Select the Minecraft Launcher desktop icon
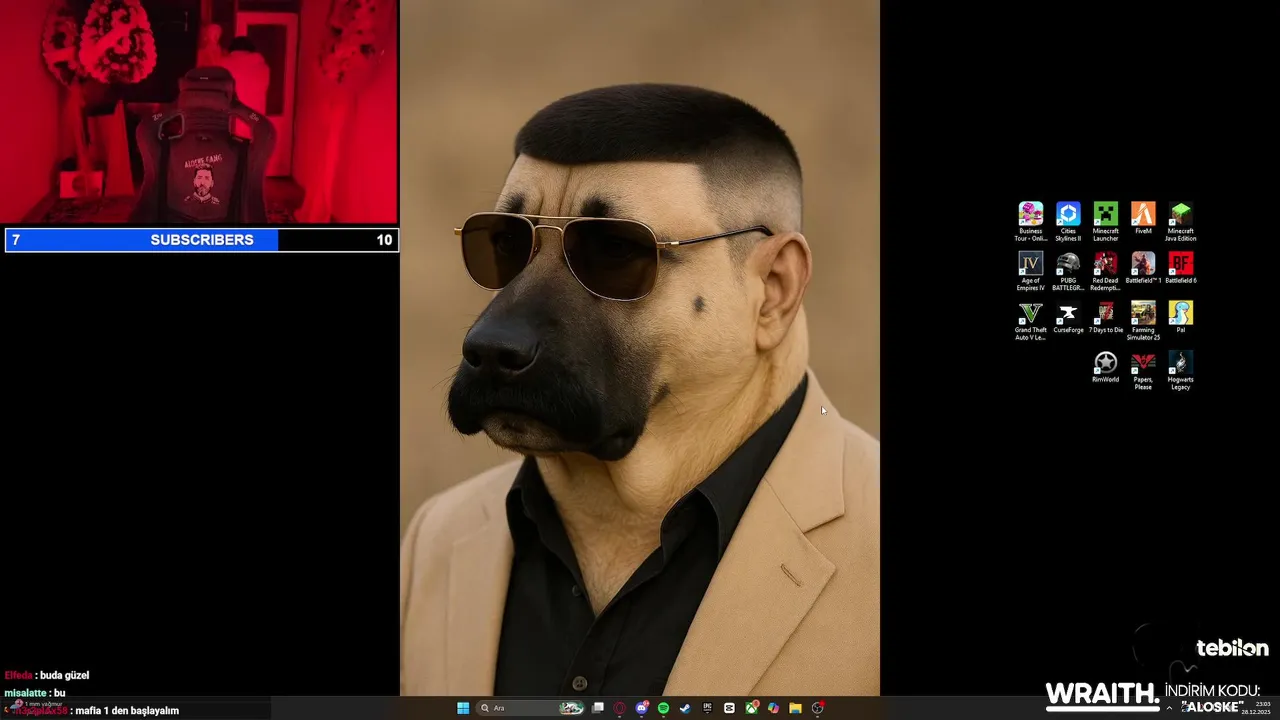Image resolution: width=1280 pixels, height=720 pixels. point(1105,221)
